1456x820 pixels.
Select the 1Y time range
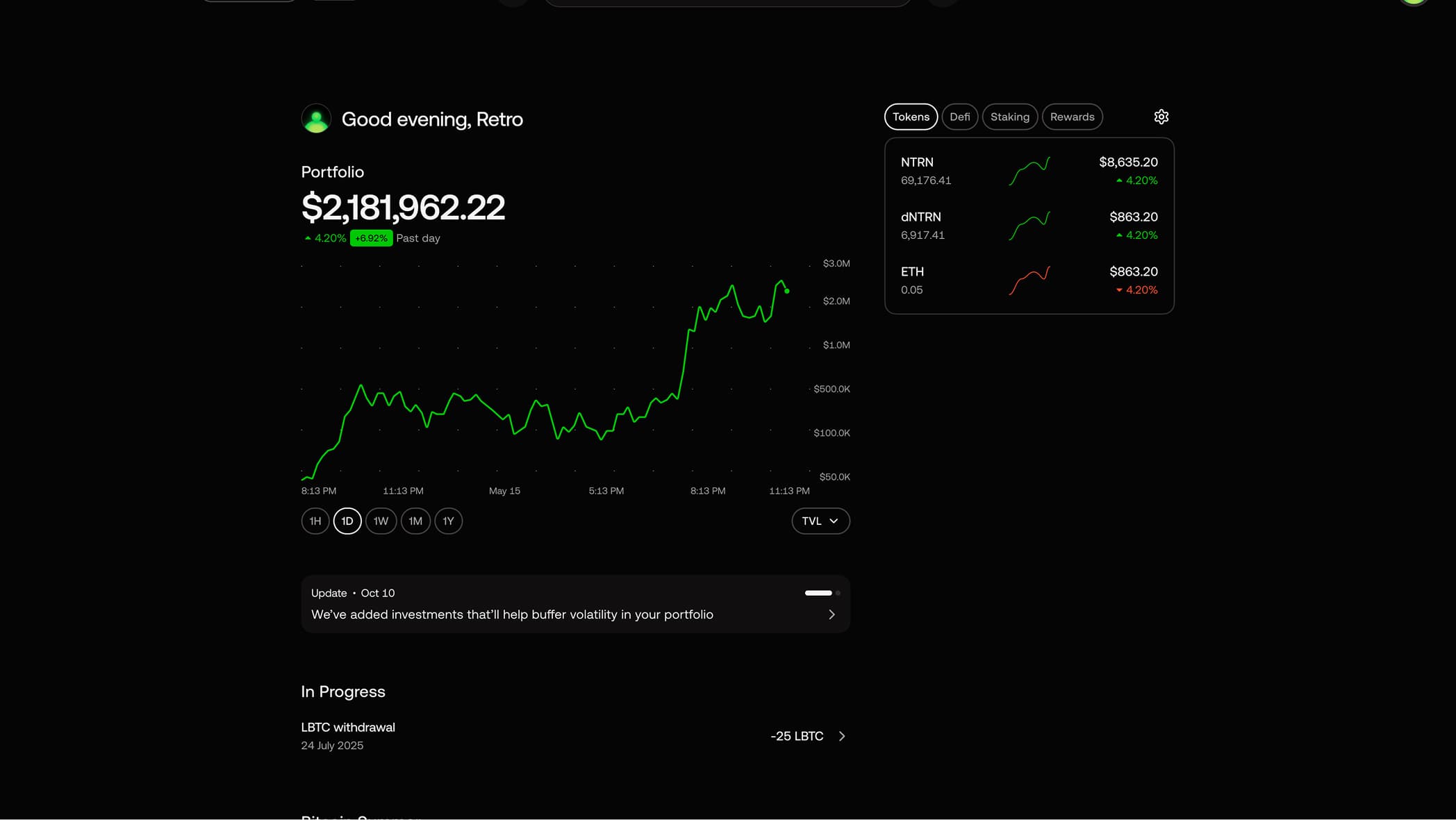click(x=448, y=521)
